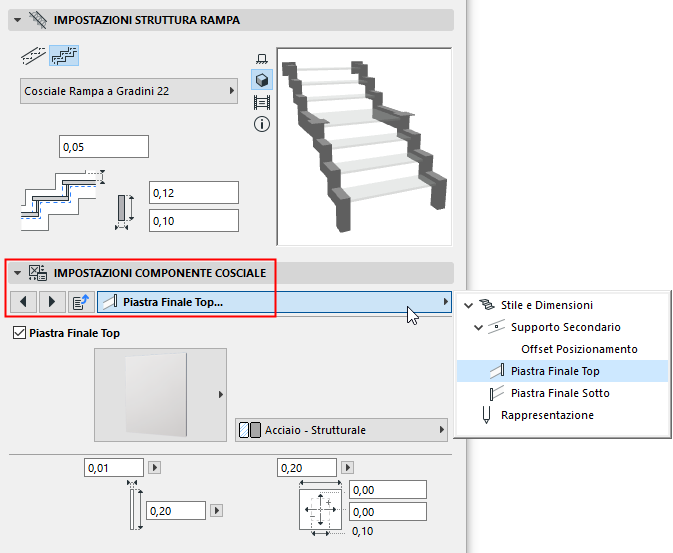Choose Offset Posizionamento entry
Viewport: 673px width, 553px height.
click(579, 349)
